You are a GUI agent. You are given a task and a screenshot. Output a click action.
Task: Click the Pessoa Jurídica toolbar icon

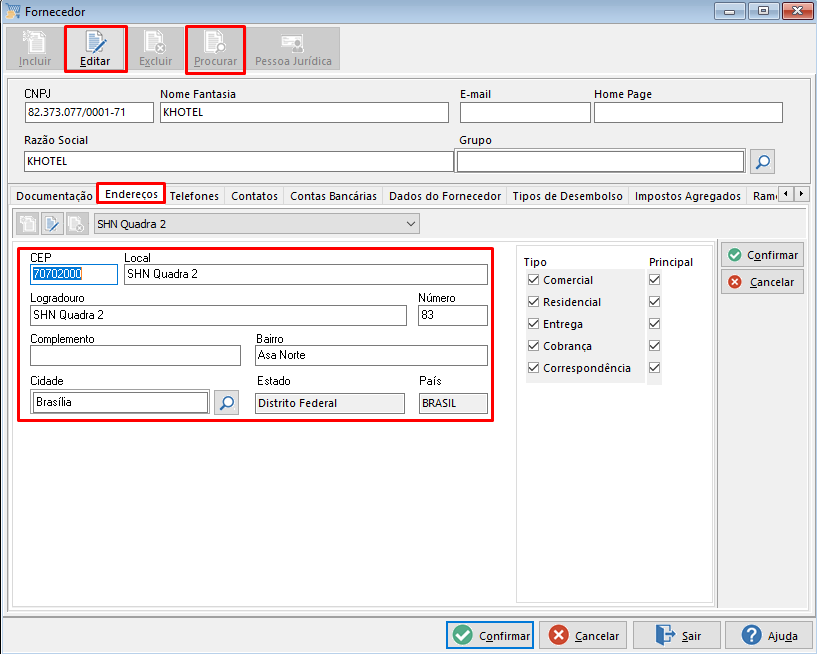(293, 49)
